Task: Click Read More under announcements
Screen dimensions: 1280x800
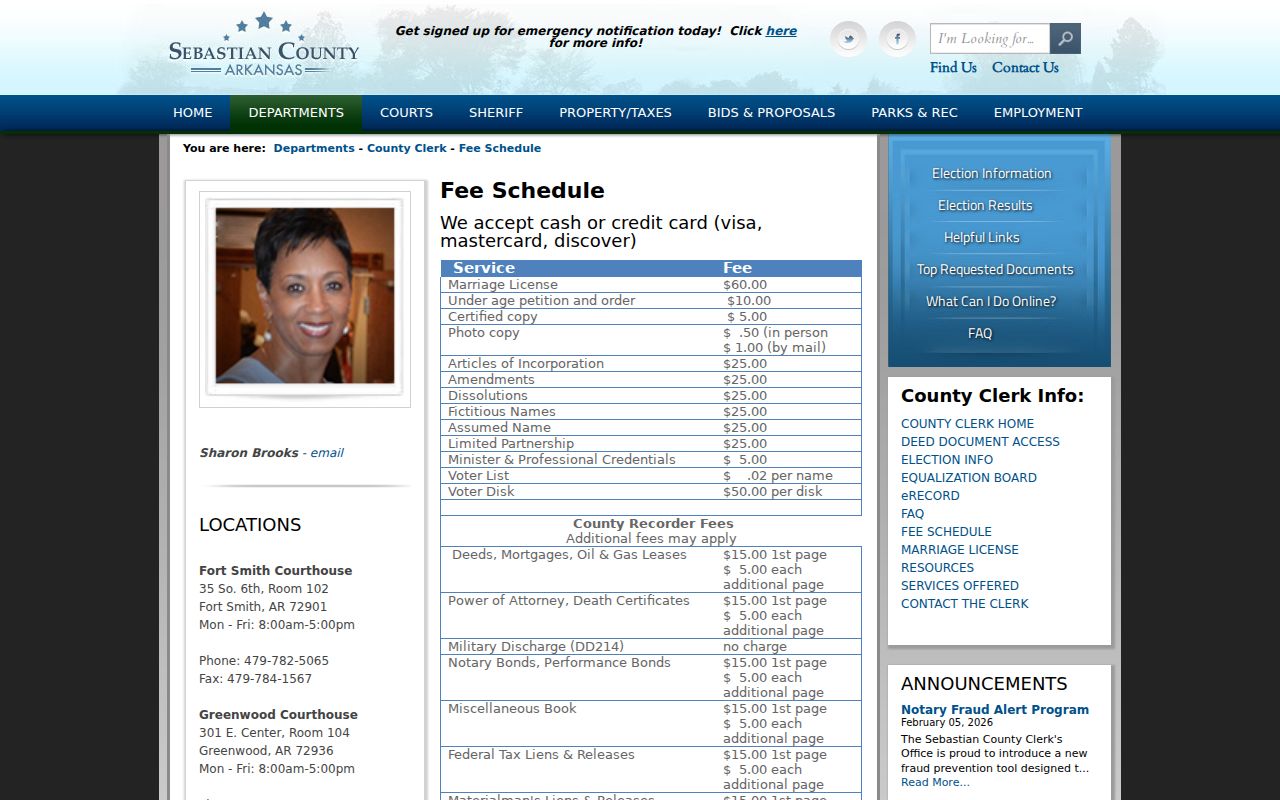Action: [x=935, y=782]
